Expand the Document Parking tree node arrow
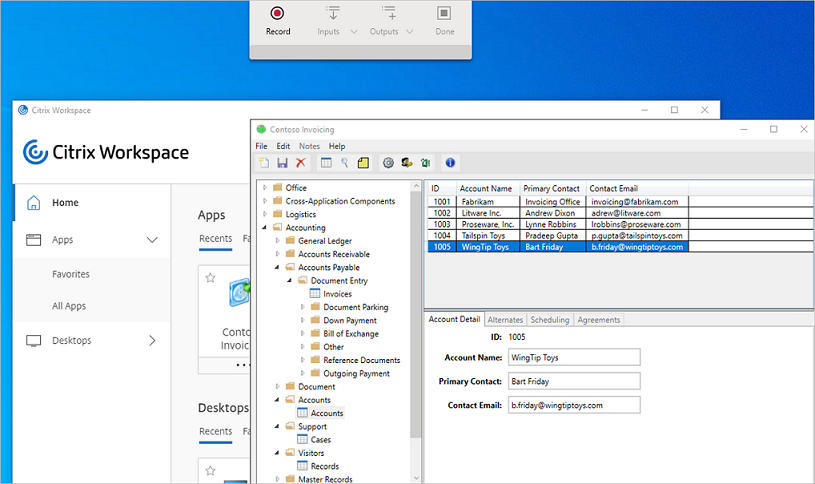 pyautogui.click(x=303, y=307)
